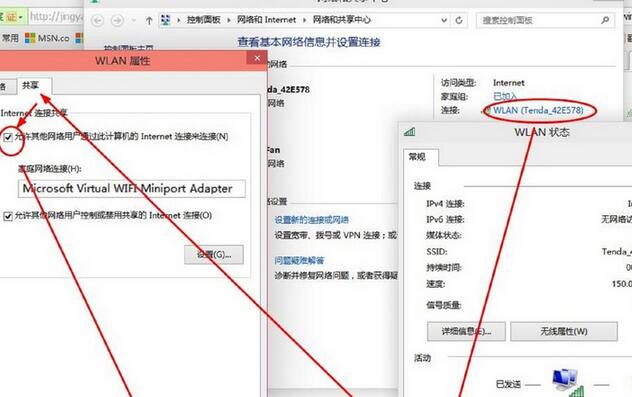The image size is (632, 397).
Task: Toggle allow users to control shared connection
Action: pos(8,216)
